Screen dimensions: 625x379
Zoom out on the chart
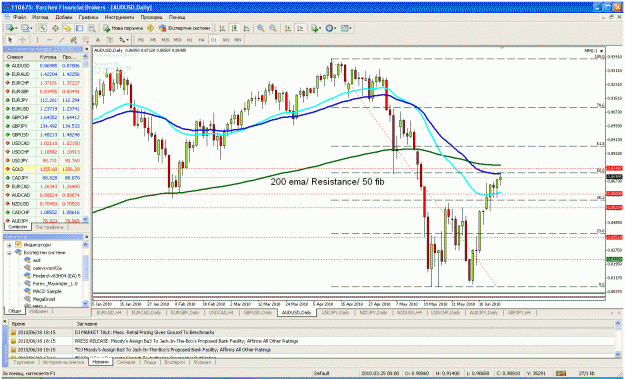[x=273, y=28]
